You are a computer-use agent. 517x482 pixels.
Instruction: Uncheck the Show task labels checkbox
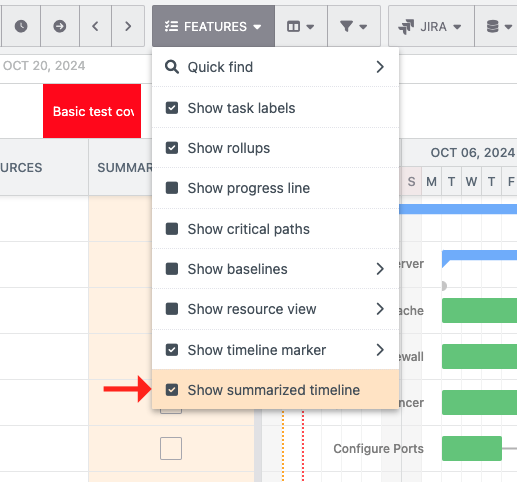coord(172,108)
